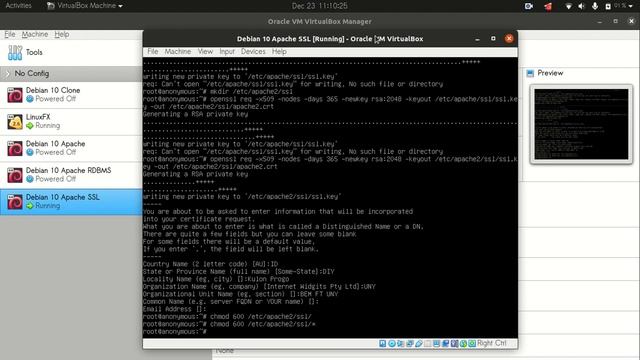
Task: Click the Tools label in VirtualBox Manager
Action: click(x=34, y=52)
